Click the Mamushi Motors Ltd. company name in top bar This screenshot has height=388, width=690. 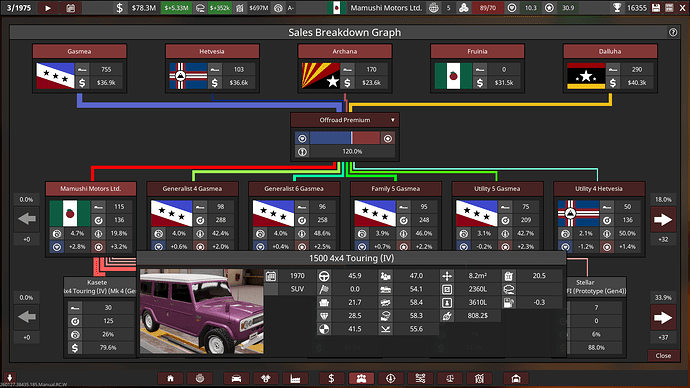(386, 8)
